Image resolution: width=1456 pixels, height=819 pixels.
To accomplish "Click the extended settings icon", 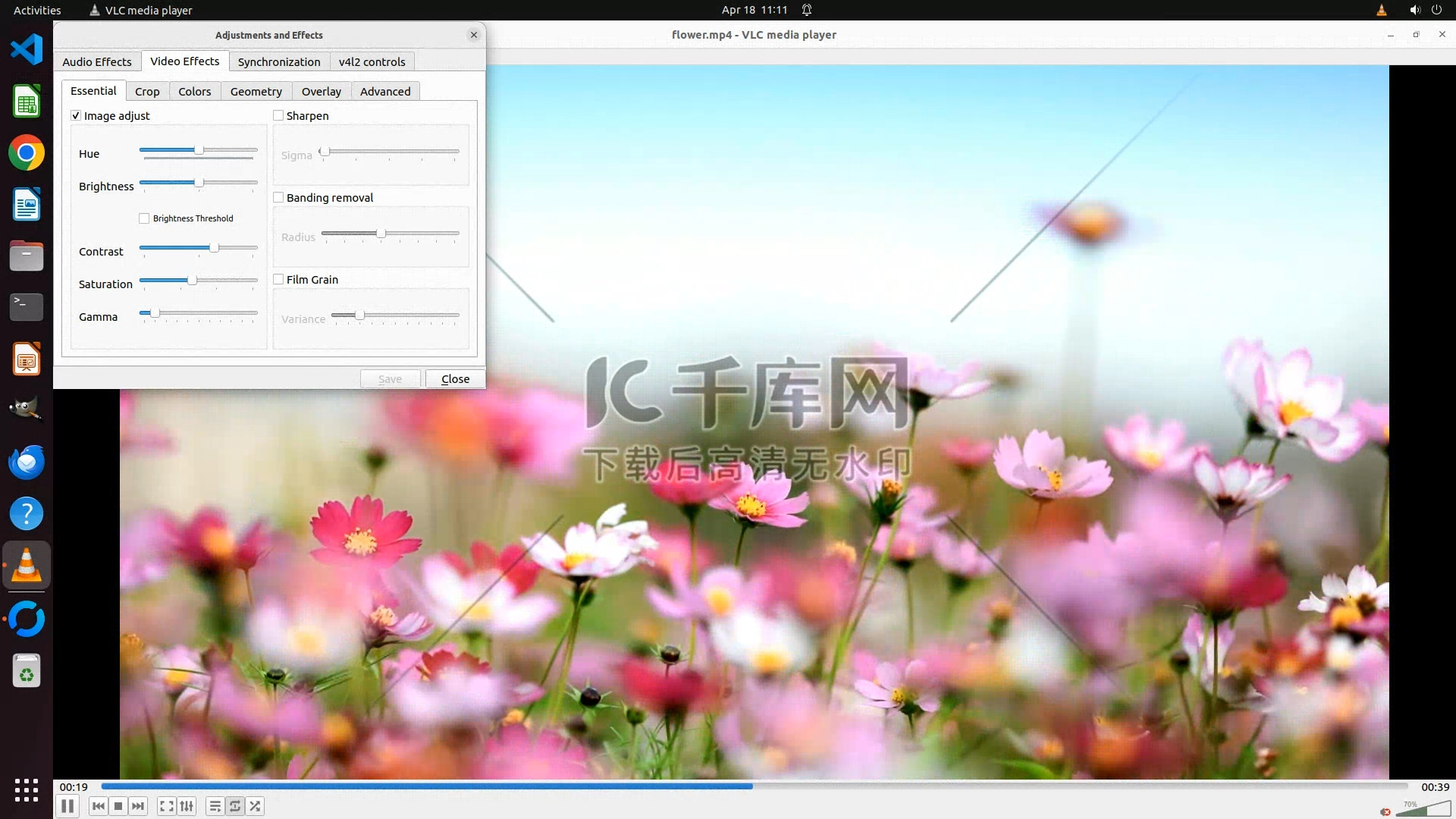I will tap(187, 806).
